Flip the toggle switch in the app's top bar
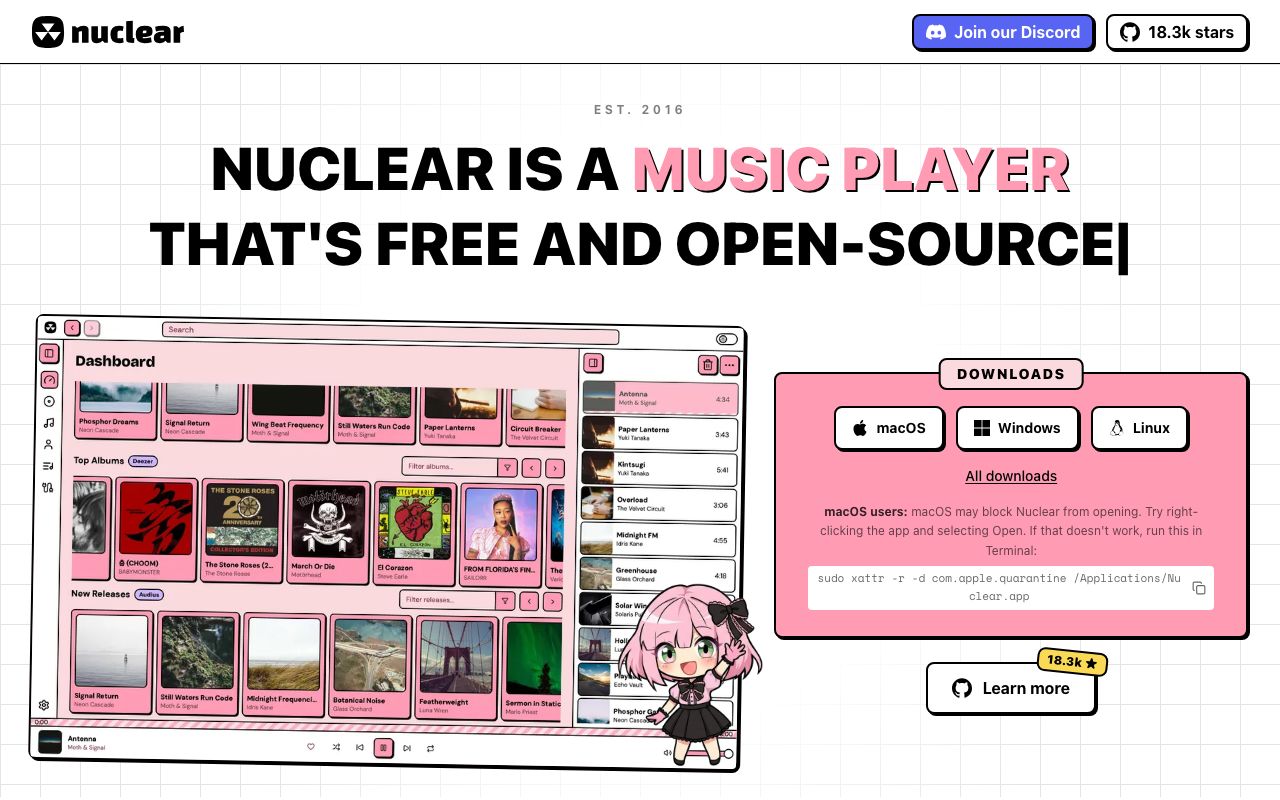Screen dimensions: 1280x800 727,339
